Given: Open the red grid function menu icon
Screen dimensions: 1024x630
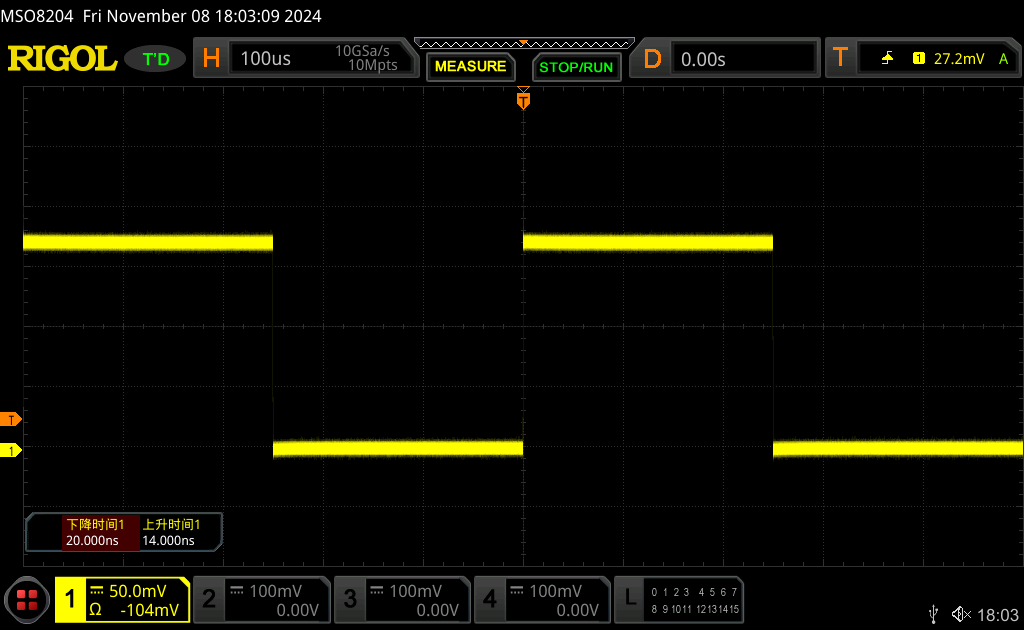Looking at the screenshot, I should point(27,600).
